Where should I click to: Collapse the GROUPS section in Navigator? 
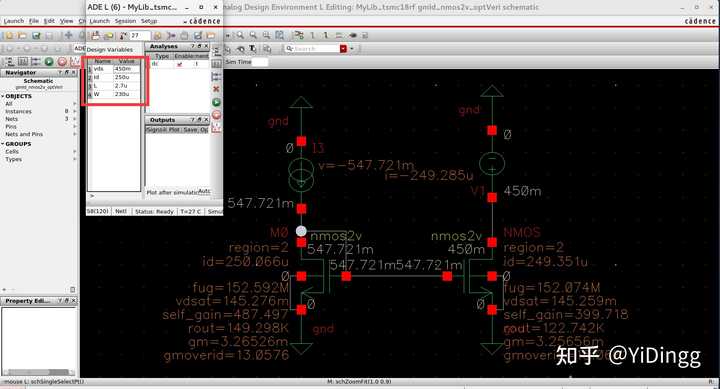point(2,144)
